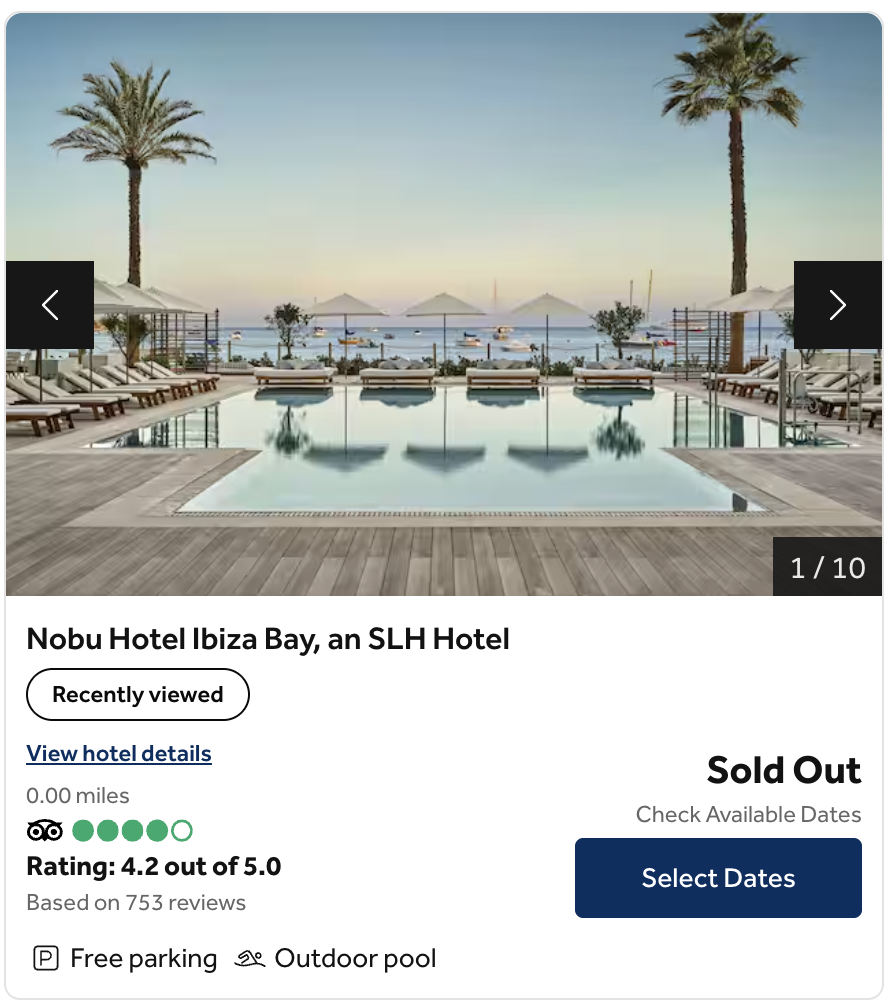Click the 0.00 miles distance label

tap(77, 796)
